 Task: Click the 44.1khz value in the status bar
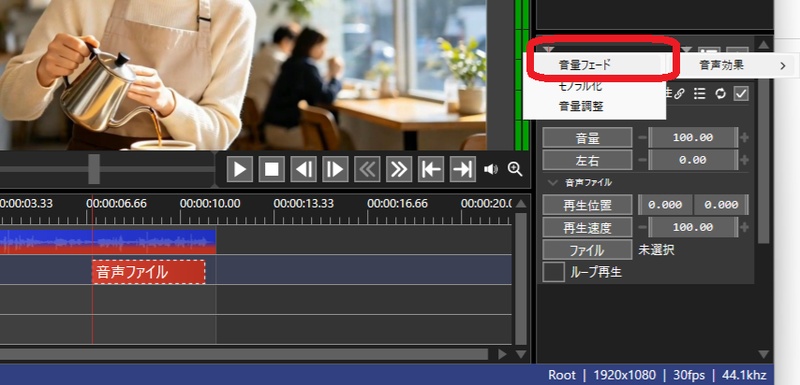[x=744, y=375]
